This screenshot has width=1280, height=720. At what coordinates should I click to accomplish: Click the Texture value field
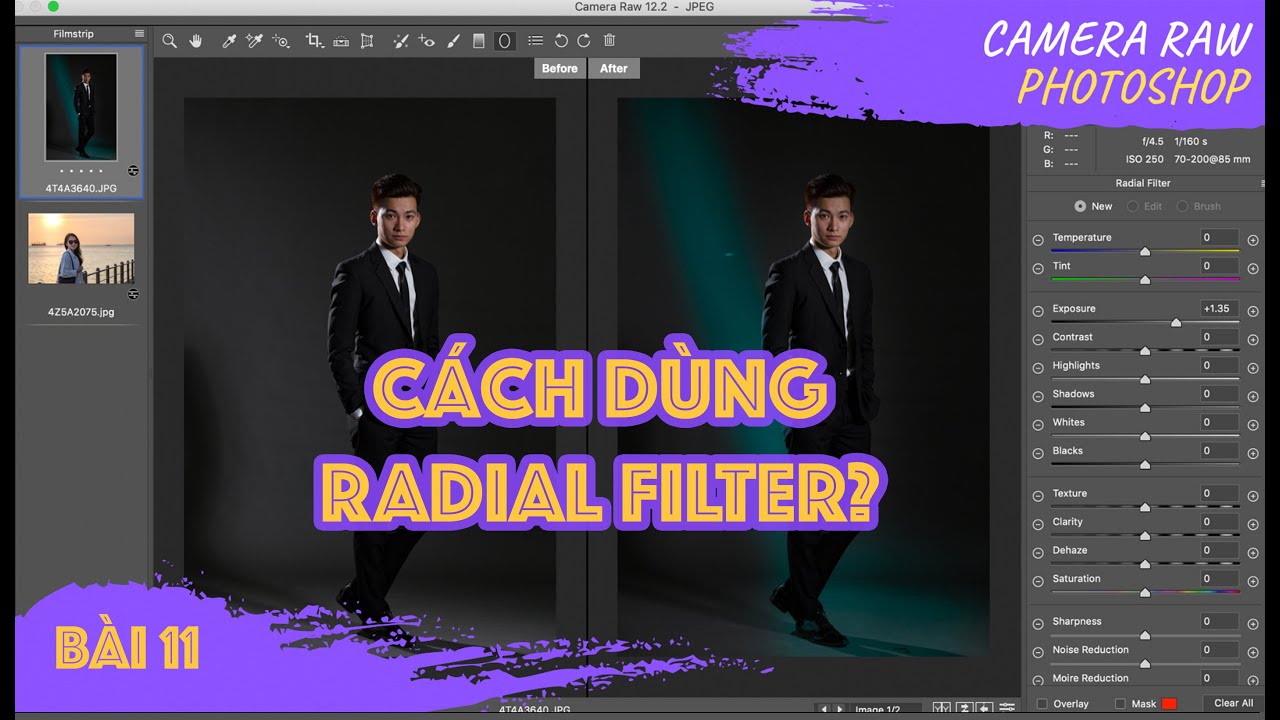(1220, 493)
